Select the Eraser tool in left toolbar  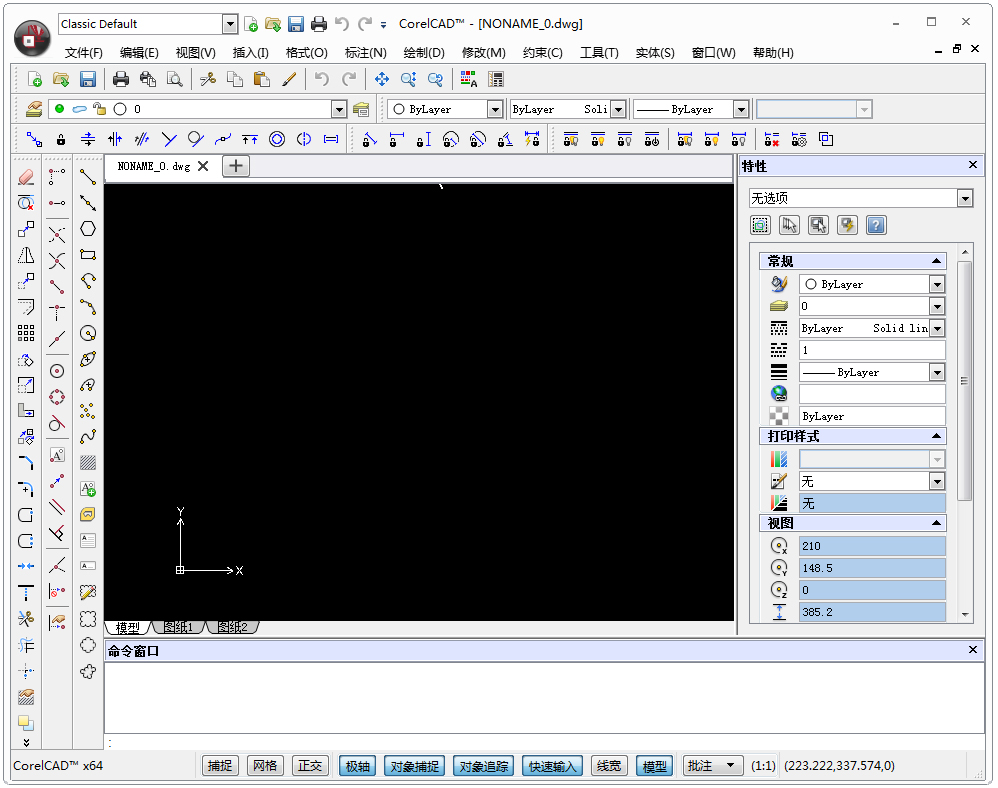26,177
